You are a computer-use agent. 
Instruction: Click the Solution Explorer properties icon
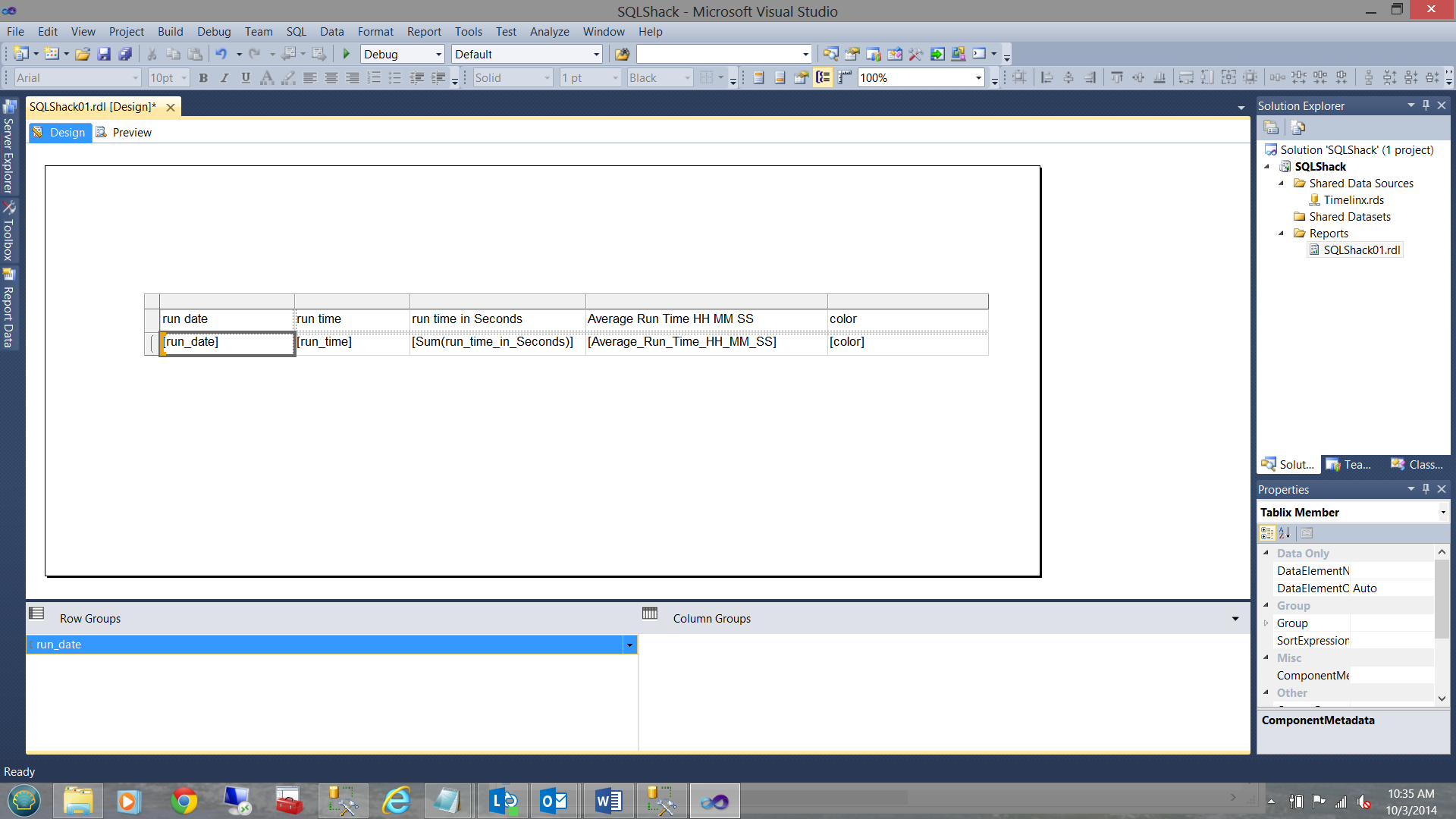pos(1271,127)
